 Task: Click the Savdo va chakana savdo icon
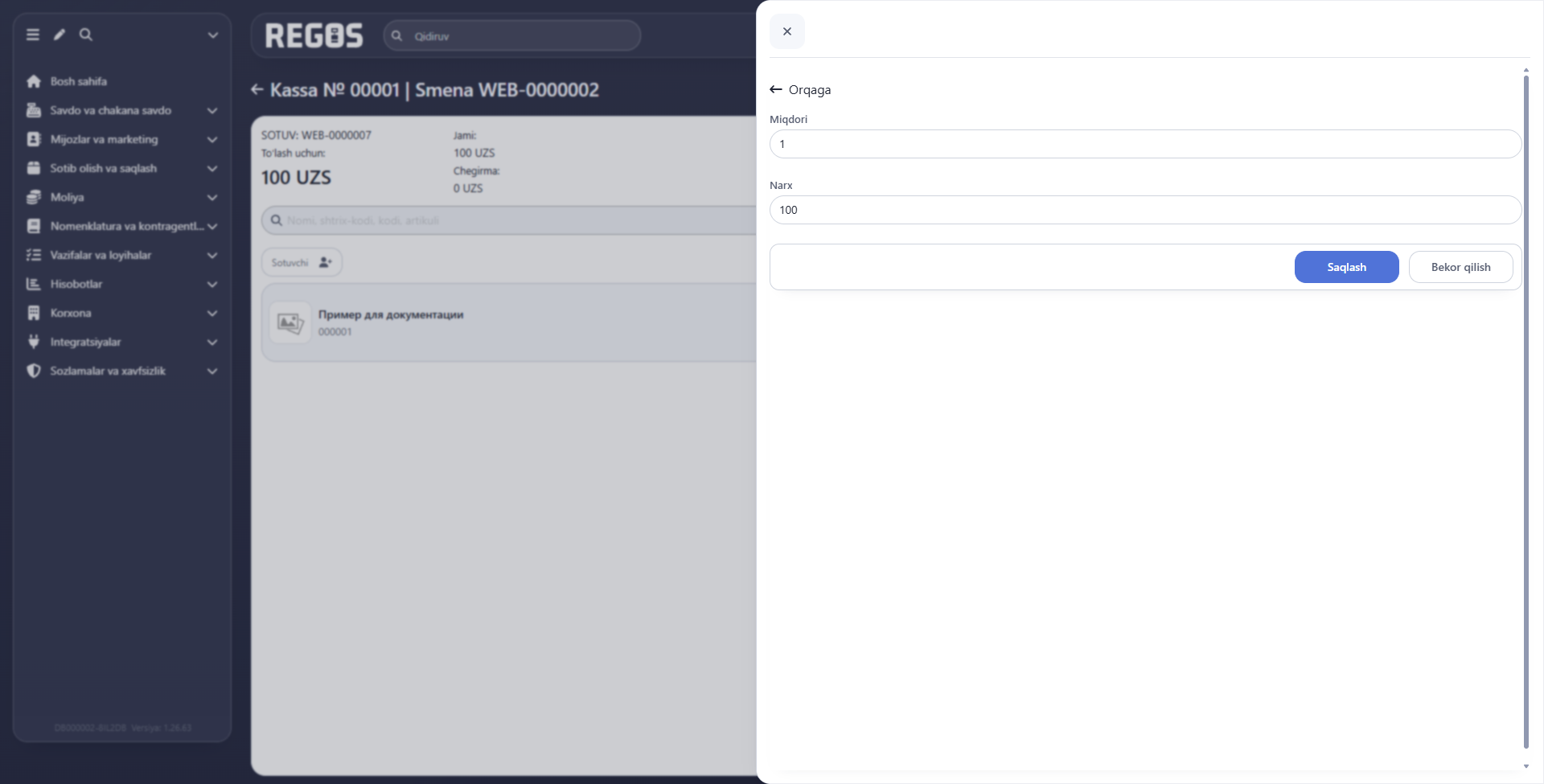[x=34, y=110]
